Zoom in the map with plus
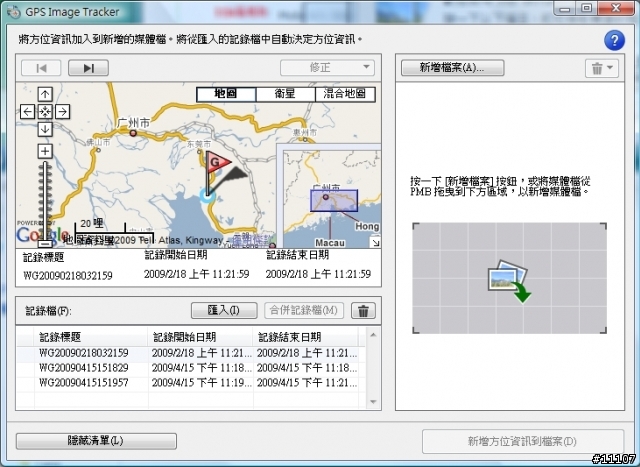 pyautogui.click(x=45, y=151)
